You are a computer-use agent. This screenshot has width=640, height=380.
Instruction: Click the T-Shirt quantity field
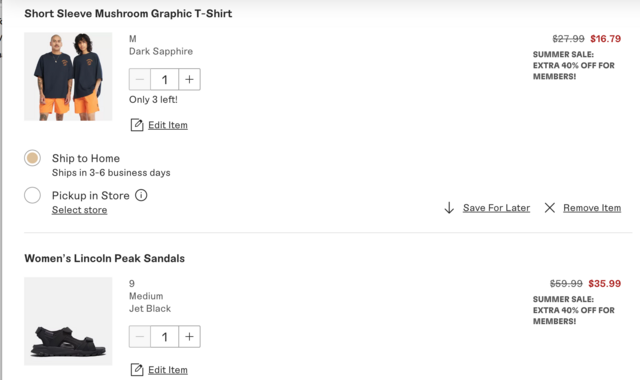click(x=164, y=79)
